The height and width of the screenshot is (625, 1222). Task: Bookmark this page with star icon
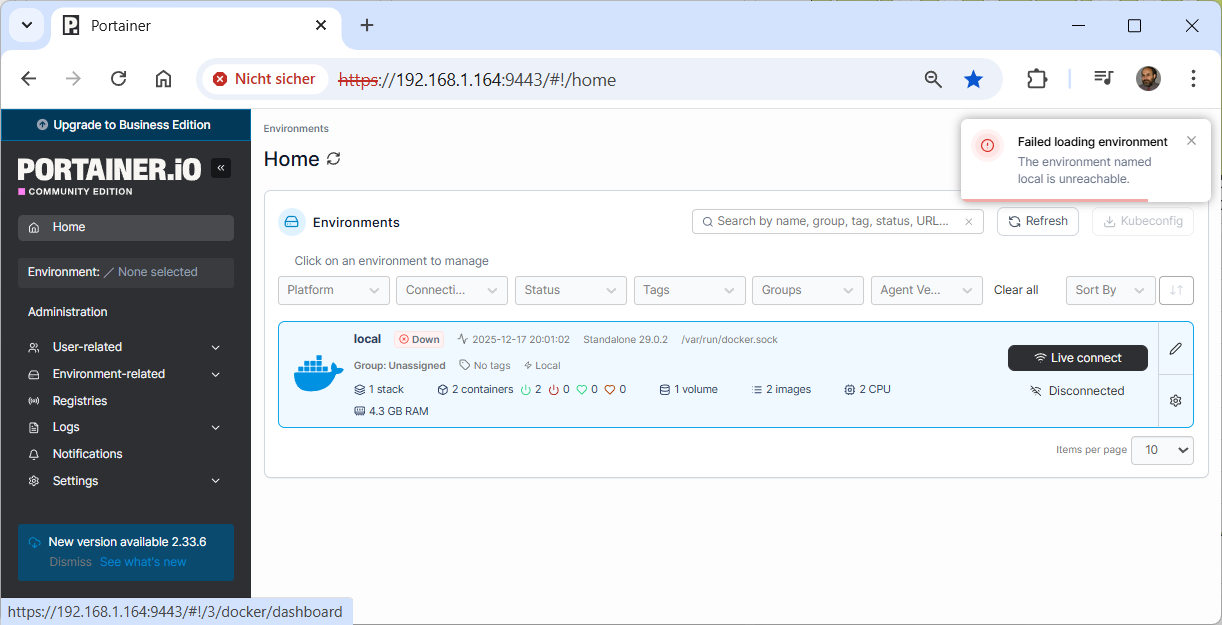click(973, 79)
